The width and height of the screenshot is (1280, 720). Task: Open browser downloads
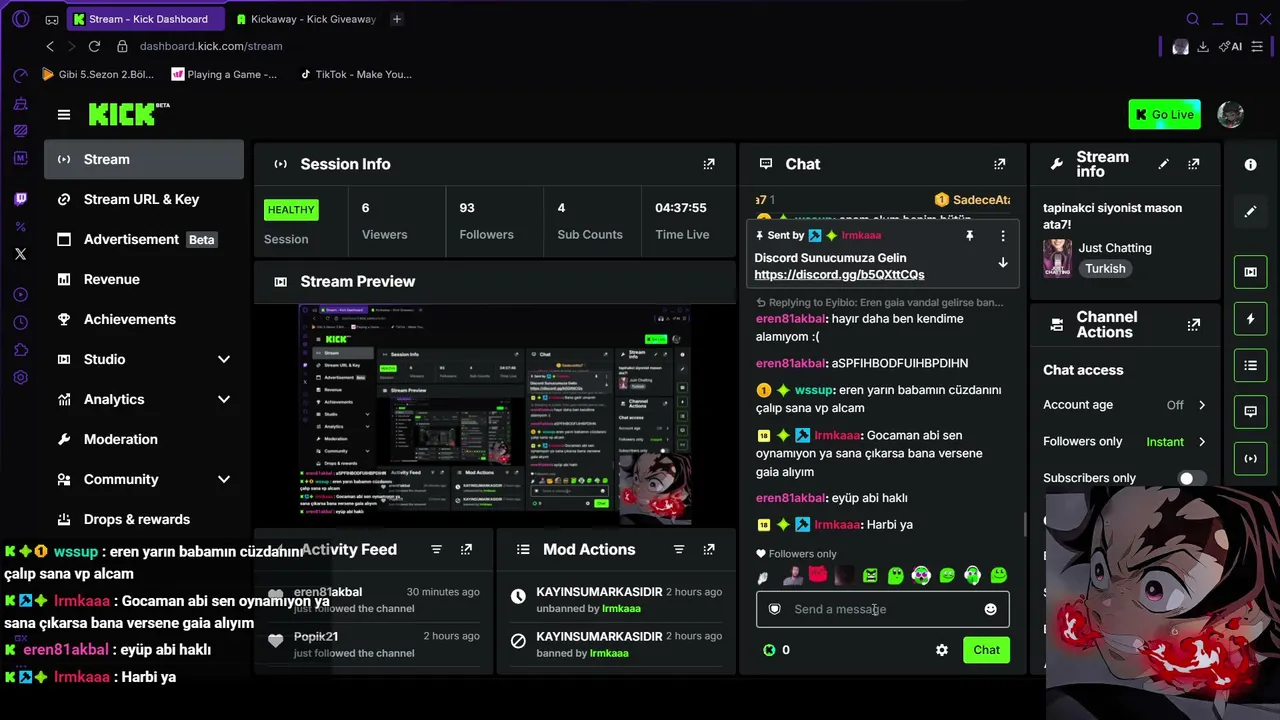1203,46
